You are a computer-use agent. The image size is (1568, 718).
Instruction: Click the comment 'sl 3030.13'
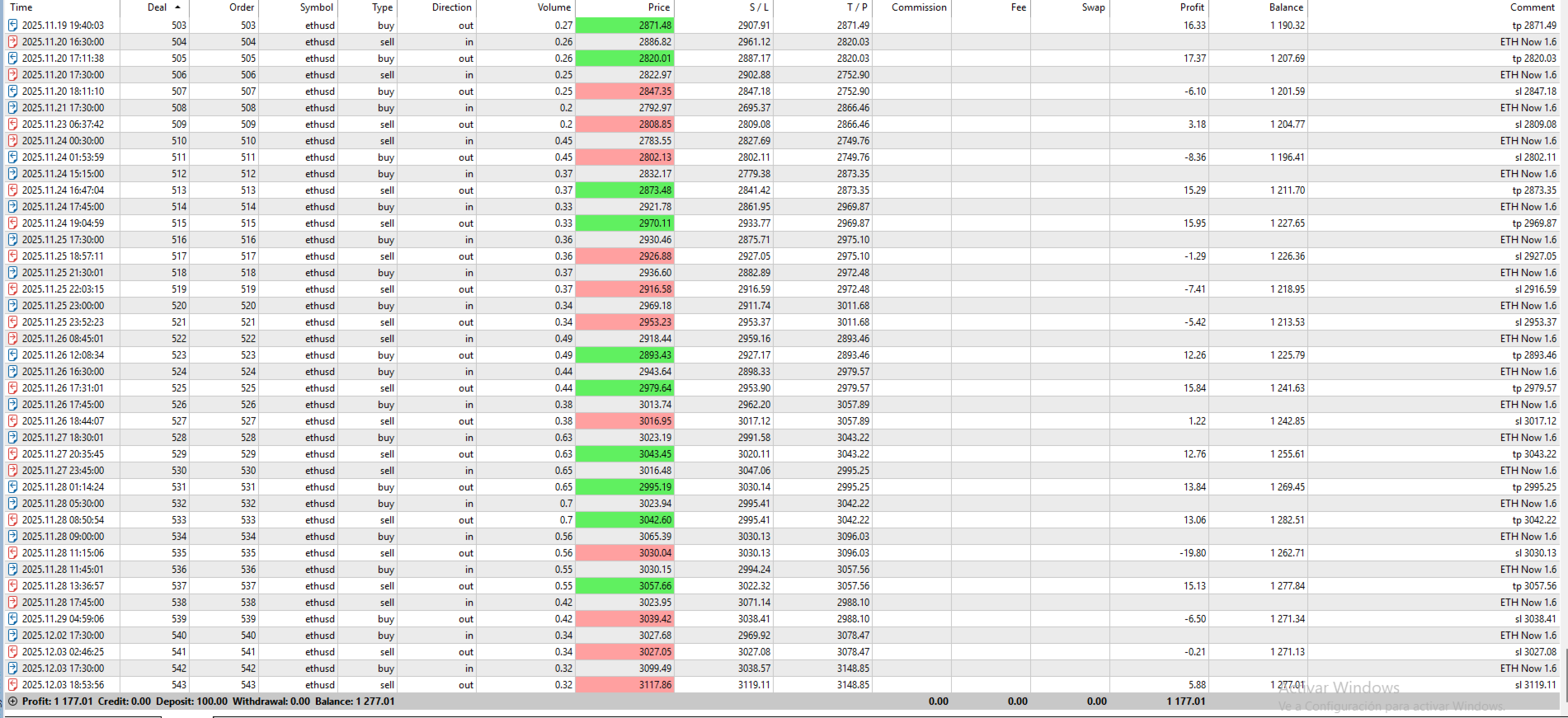coord(1536,553)
